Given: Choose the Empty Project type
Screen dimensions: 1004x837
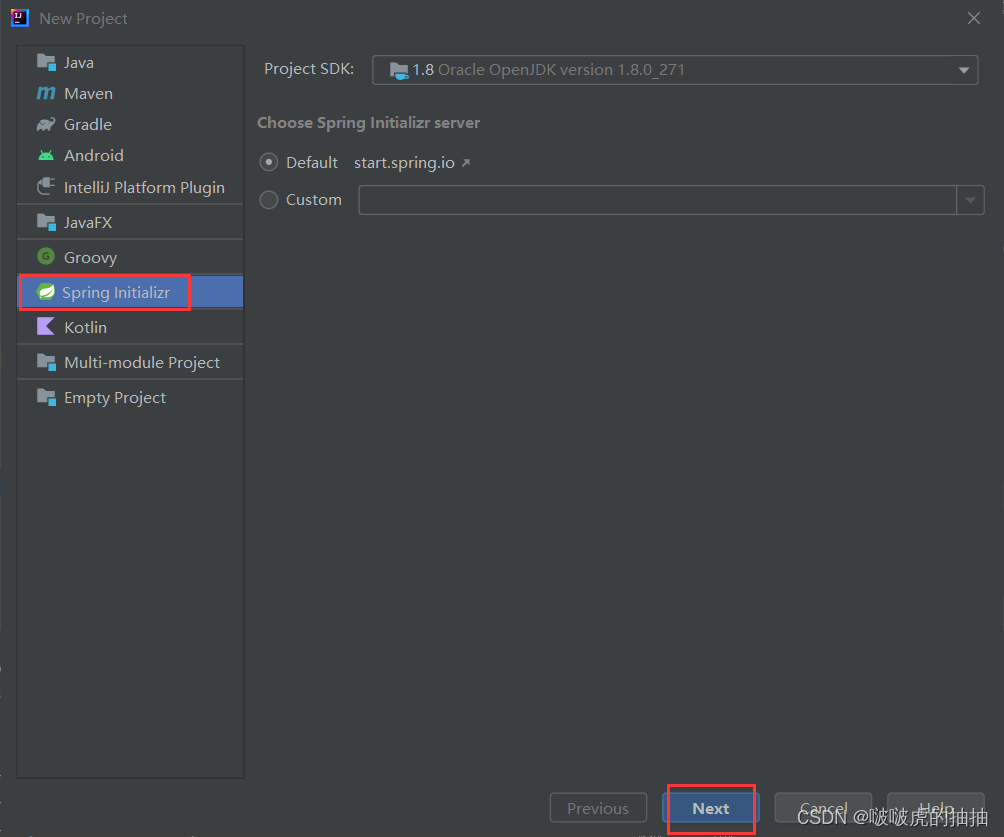Looking at the screenshot, I should click(130, 397).
